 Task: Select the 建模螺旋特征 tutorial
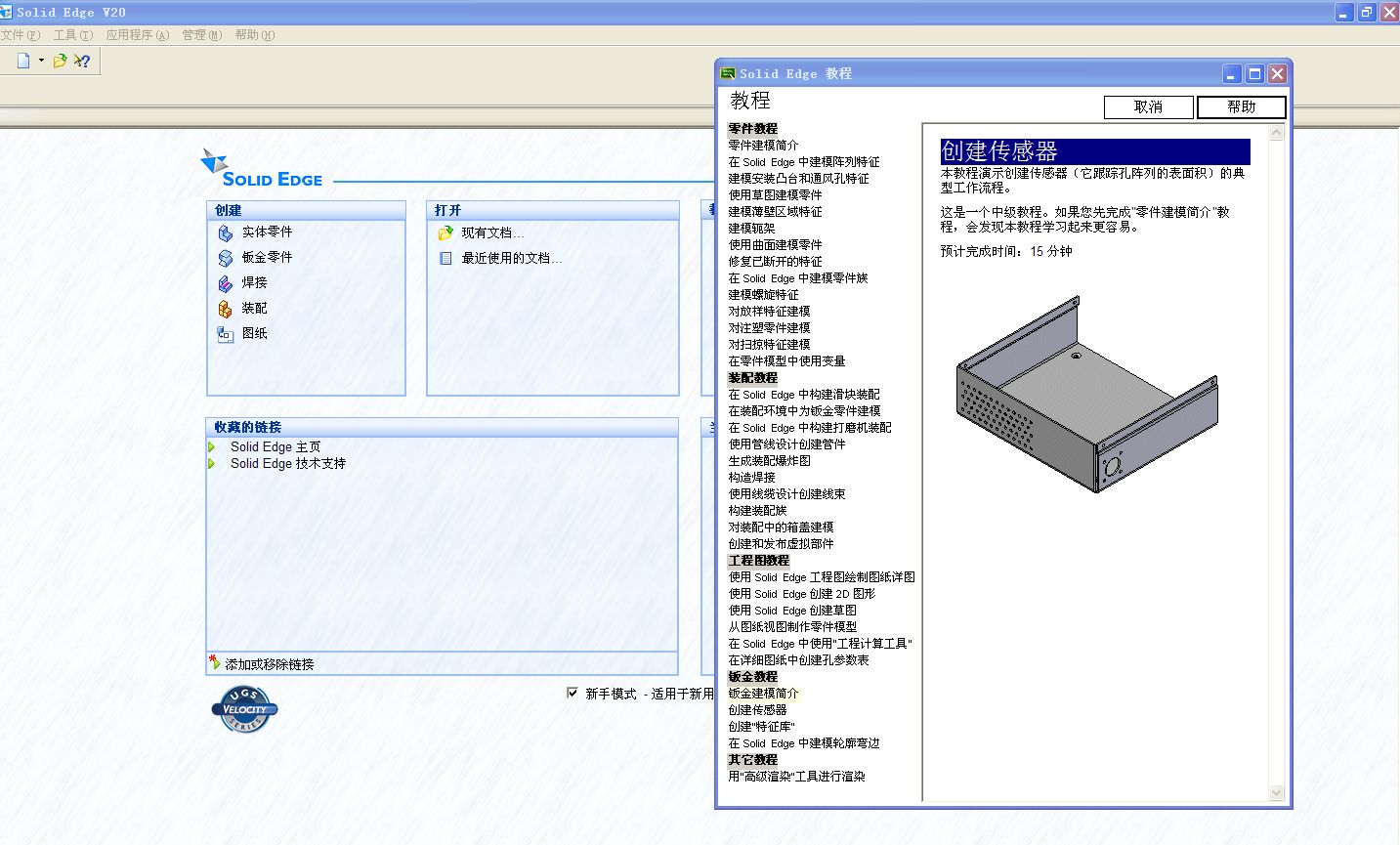tap(763, 295)
